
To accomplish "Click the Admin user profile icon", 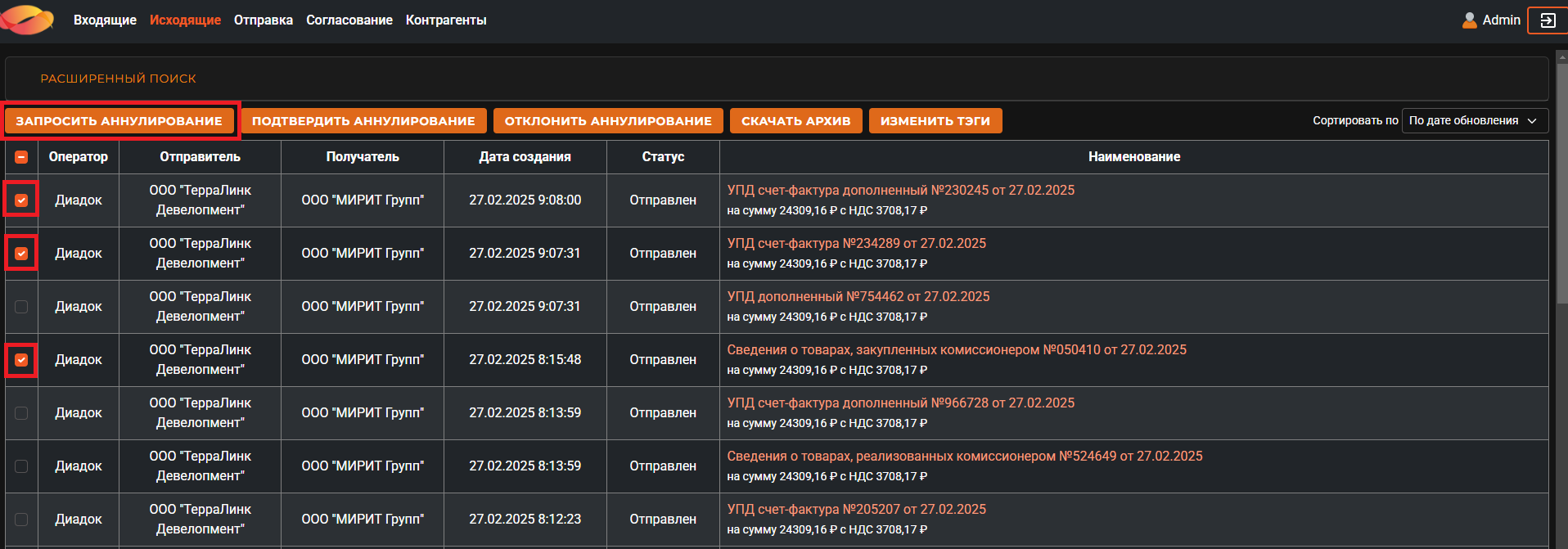I will tap(1470, 20).
